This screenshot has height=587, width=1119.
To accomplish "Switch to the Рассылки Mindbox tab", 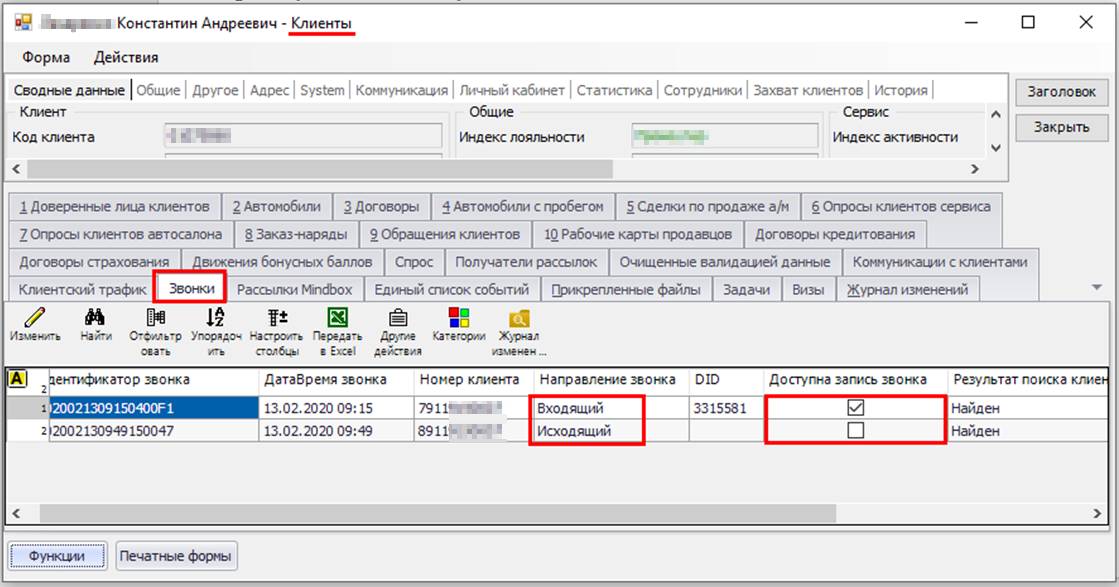I will [295, 290].
